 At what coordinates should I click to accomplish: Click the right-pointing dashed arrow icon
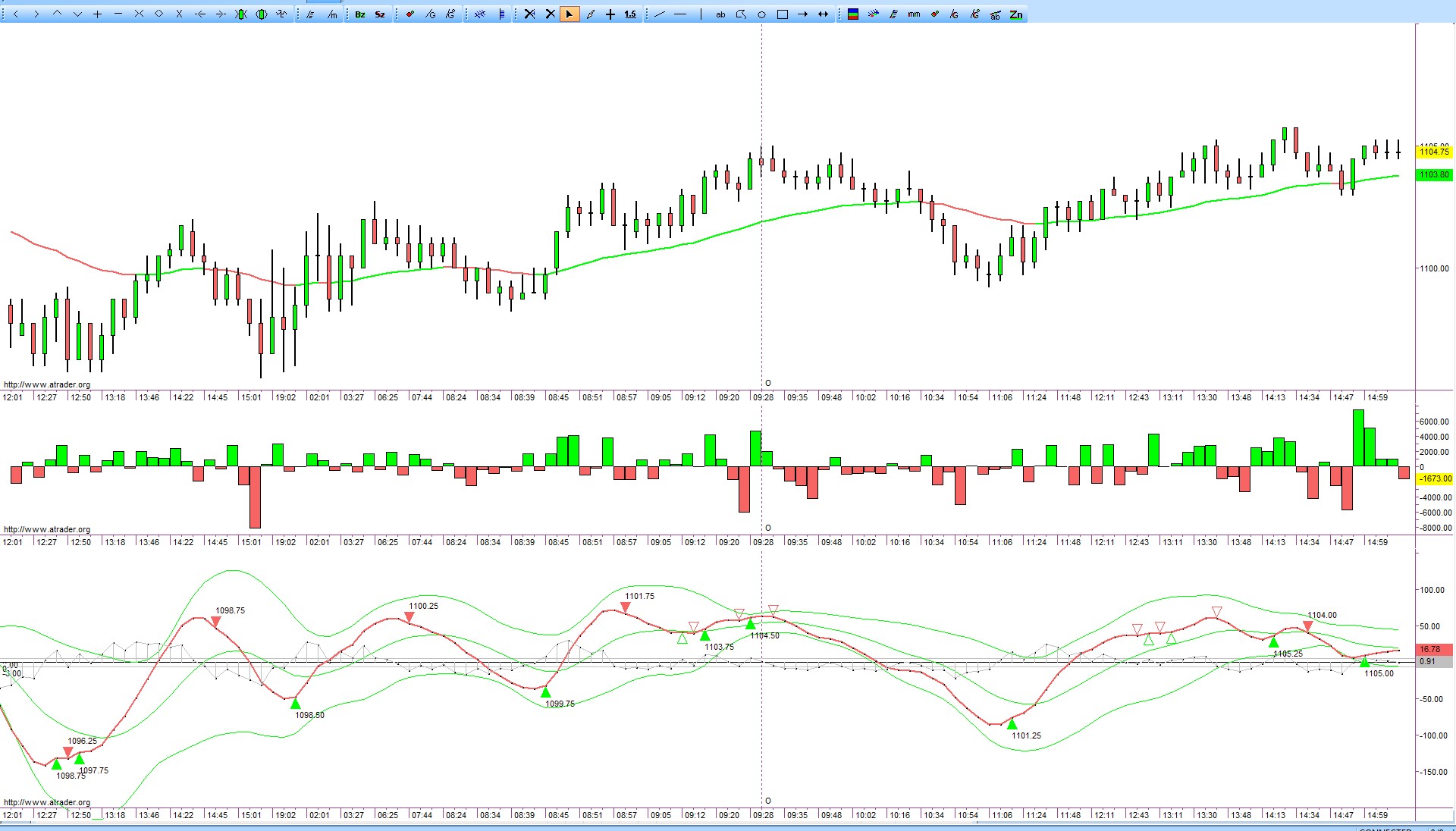point(220,14)
